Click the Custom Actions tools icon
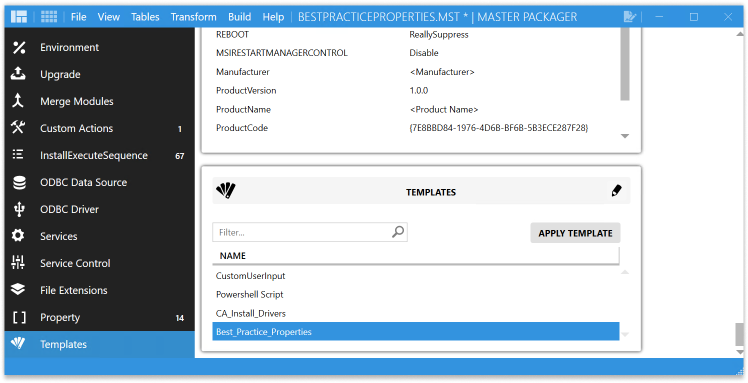Viewport: 748px width, 383px height. tap(18, 127)
